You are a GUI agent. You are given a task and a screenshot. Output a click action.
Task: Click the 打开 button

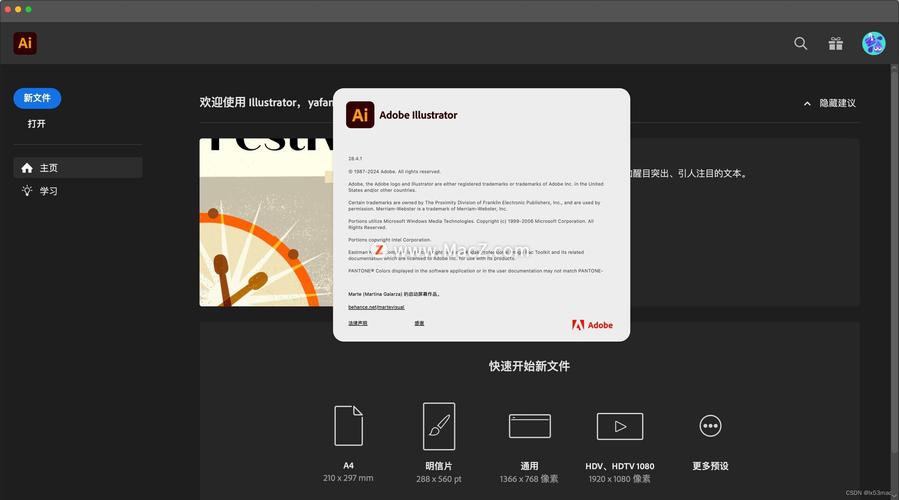37,123
